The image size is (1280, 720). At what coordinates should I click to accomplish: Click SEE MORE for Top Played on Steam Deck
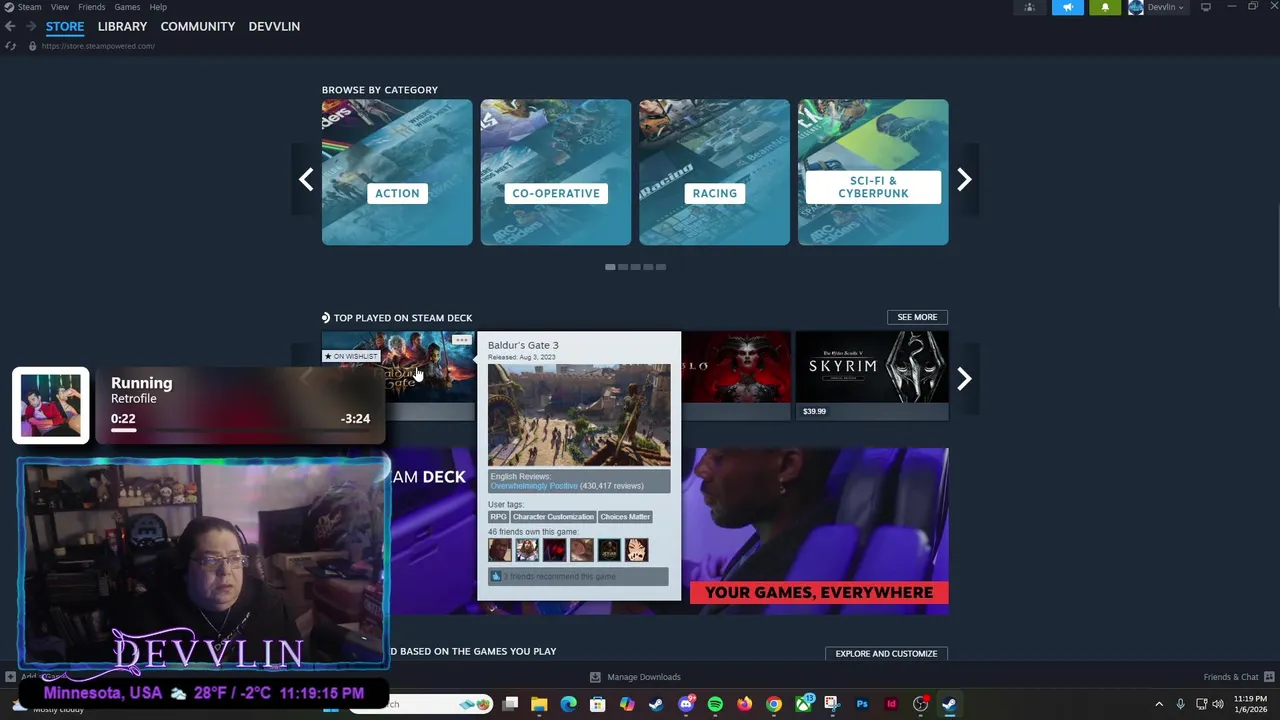(917, 317)
